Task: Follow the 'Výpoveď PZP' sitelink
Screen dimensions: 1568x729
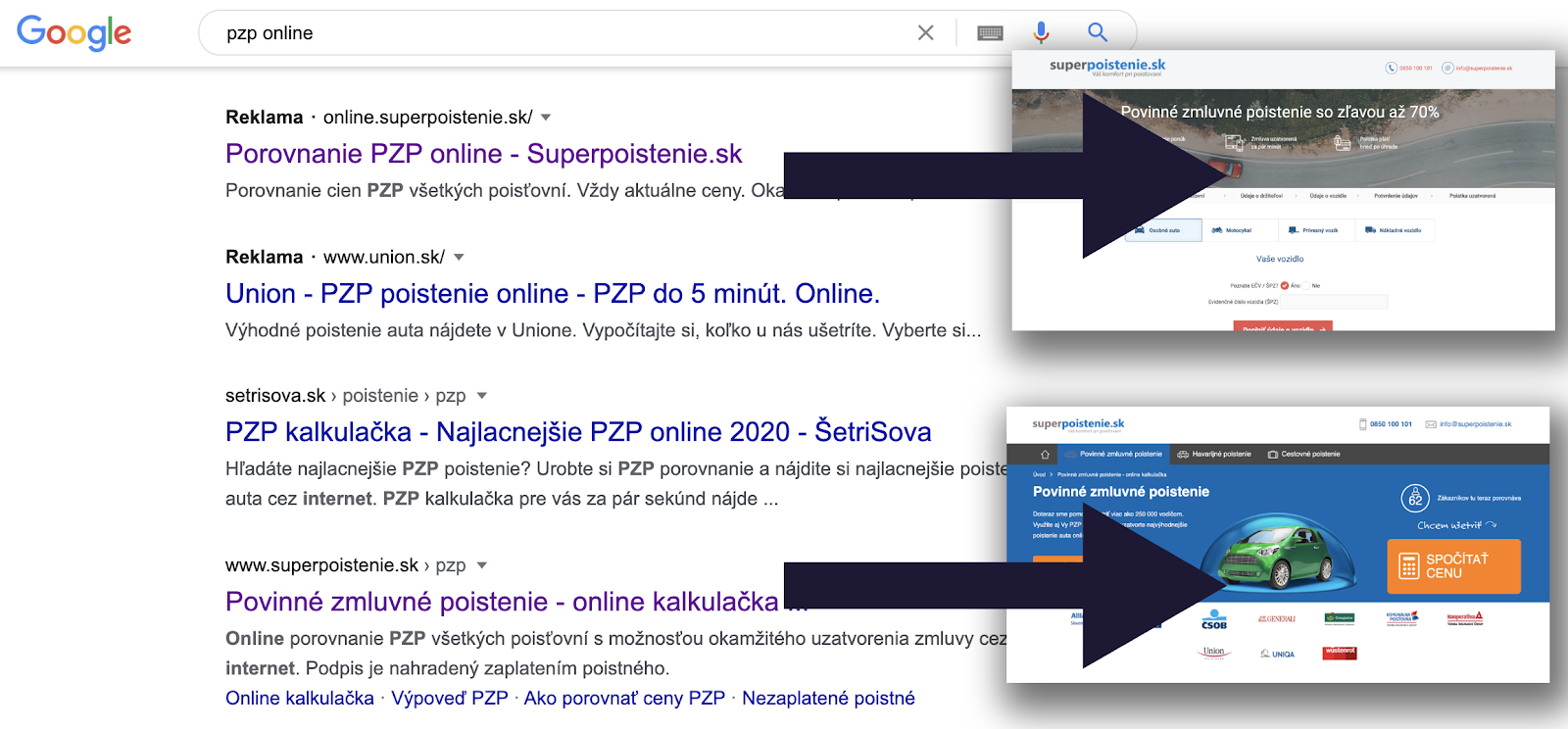Action: point(450,698)
